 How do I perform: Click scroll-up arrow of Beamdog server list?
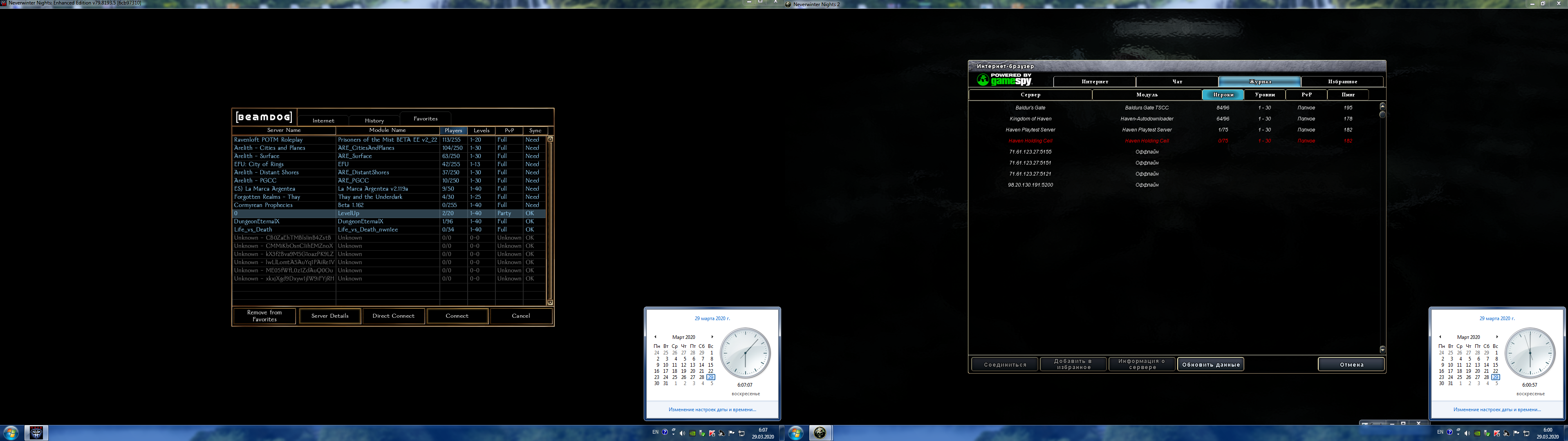click(550, 139)
